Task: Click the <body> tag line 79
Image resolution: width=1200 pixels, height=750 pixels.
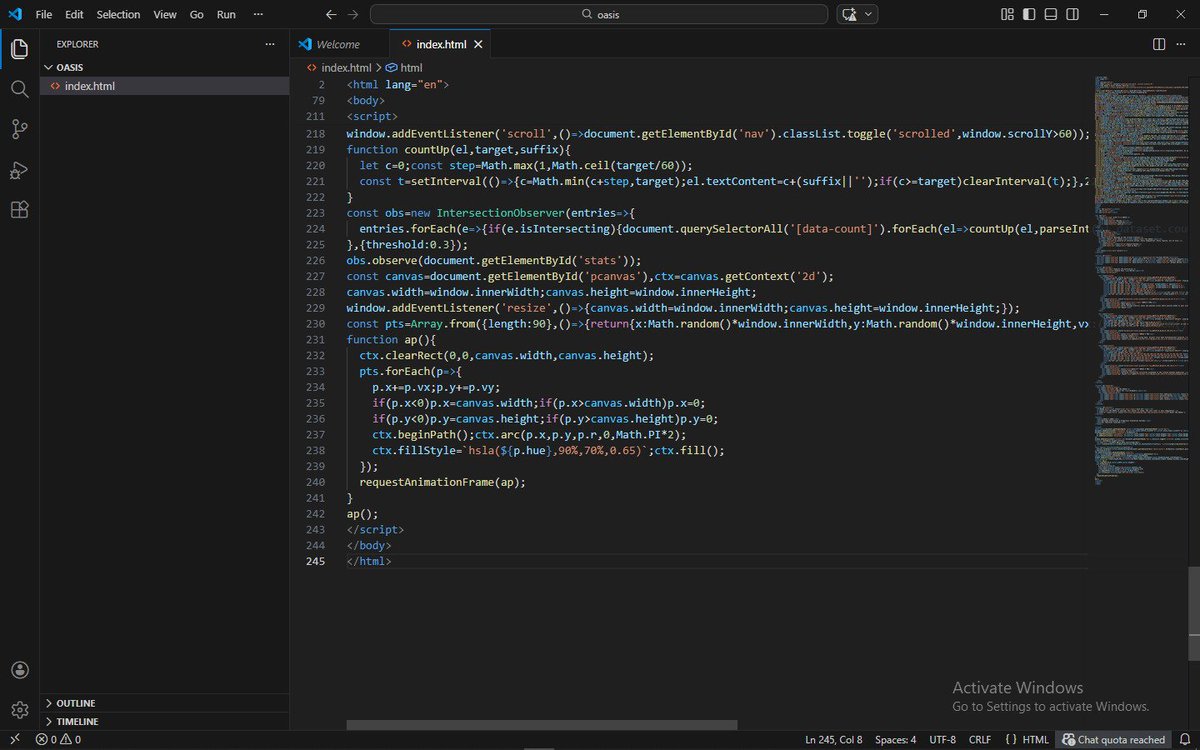Action: [x=366, y=101]
